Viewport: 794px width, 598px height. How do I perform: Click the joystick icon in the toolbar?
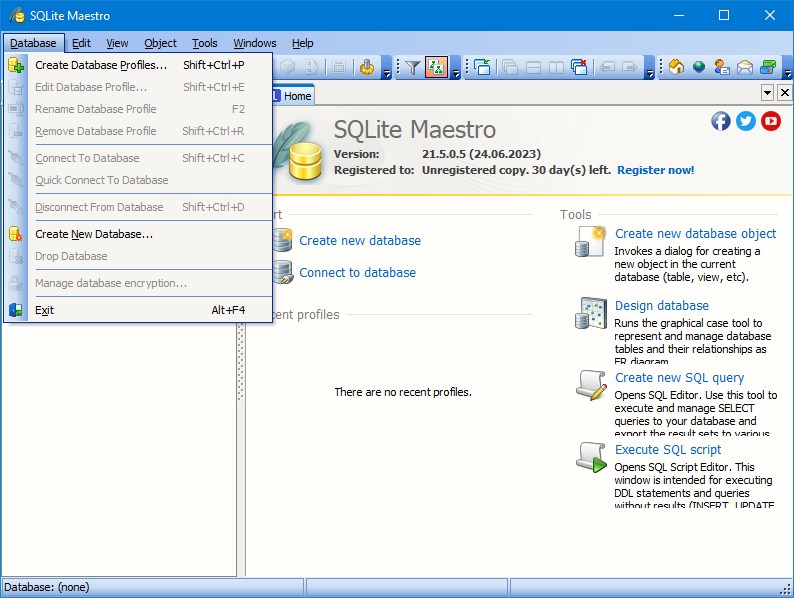[x=367, y=68]
